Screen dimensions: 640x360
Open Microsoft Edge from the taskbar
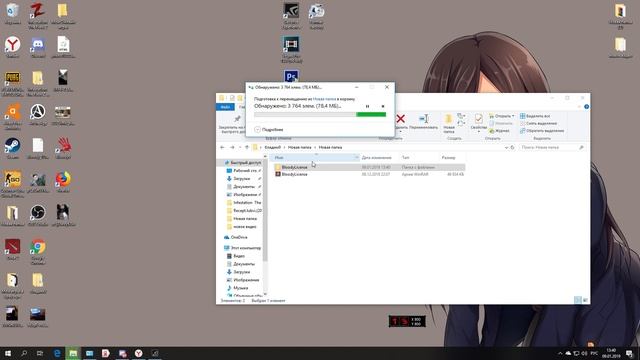(x=57, y=353)
